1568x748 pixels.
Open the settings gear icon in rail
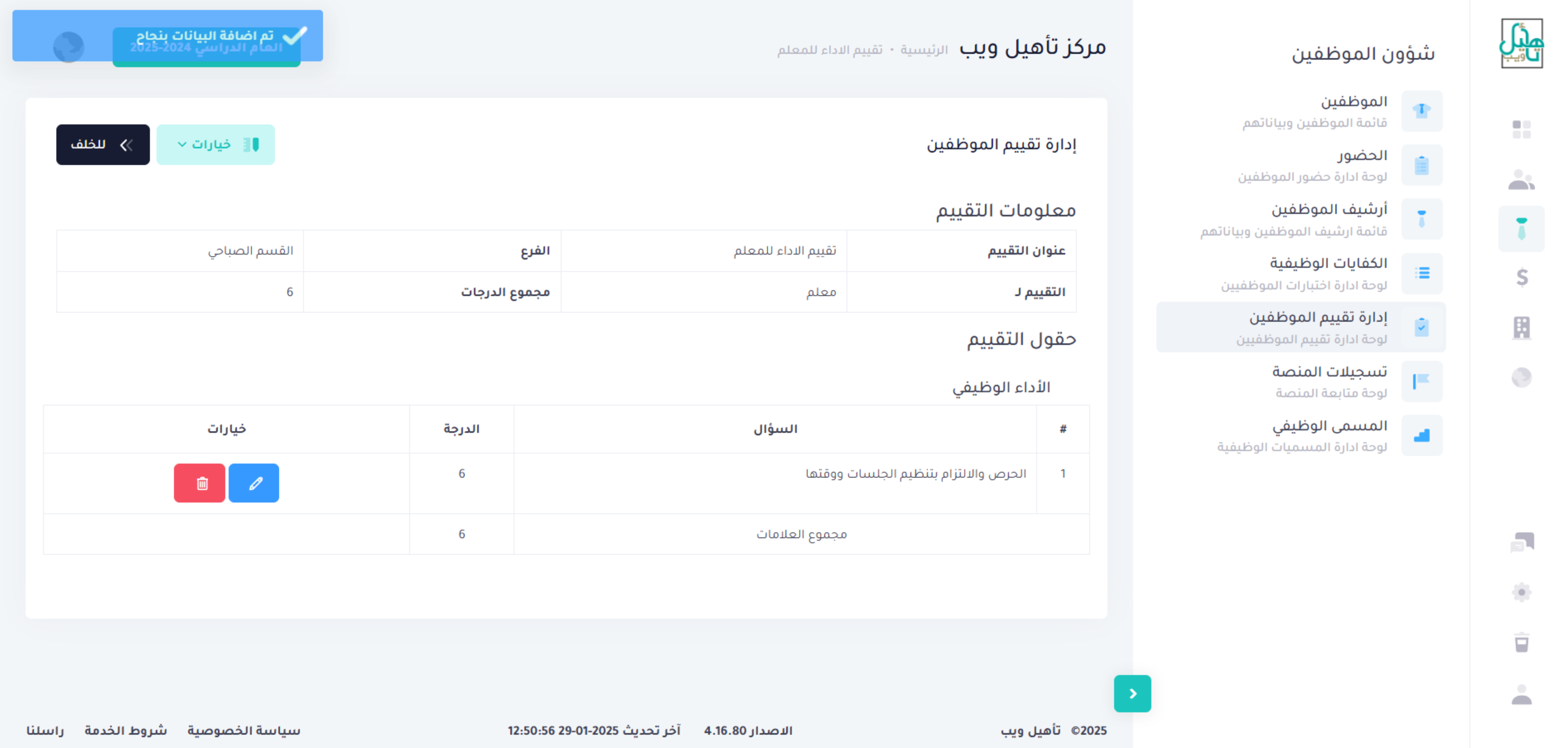click(1521, 592)
